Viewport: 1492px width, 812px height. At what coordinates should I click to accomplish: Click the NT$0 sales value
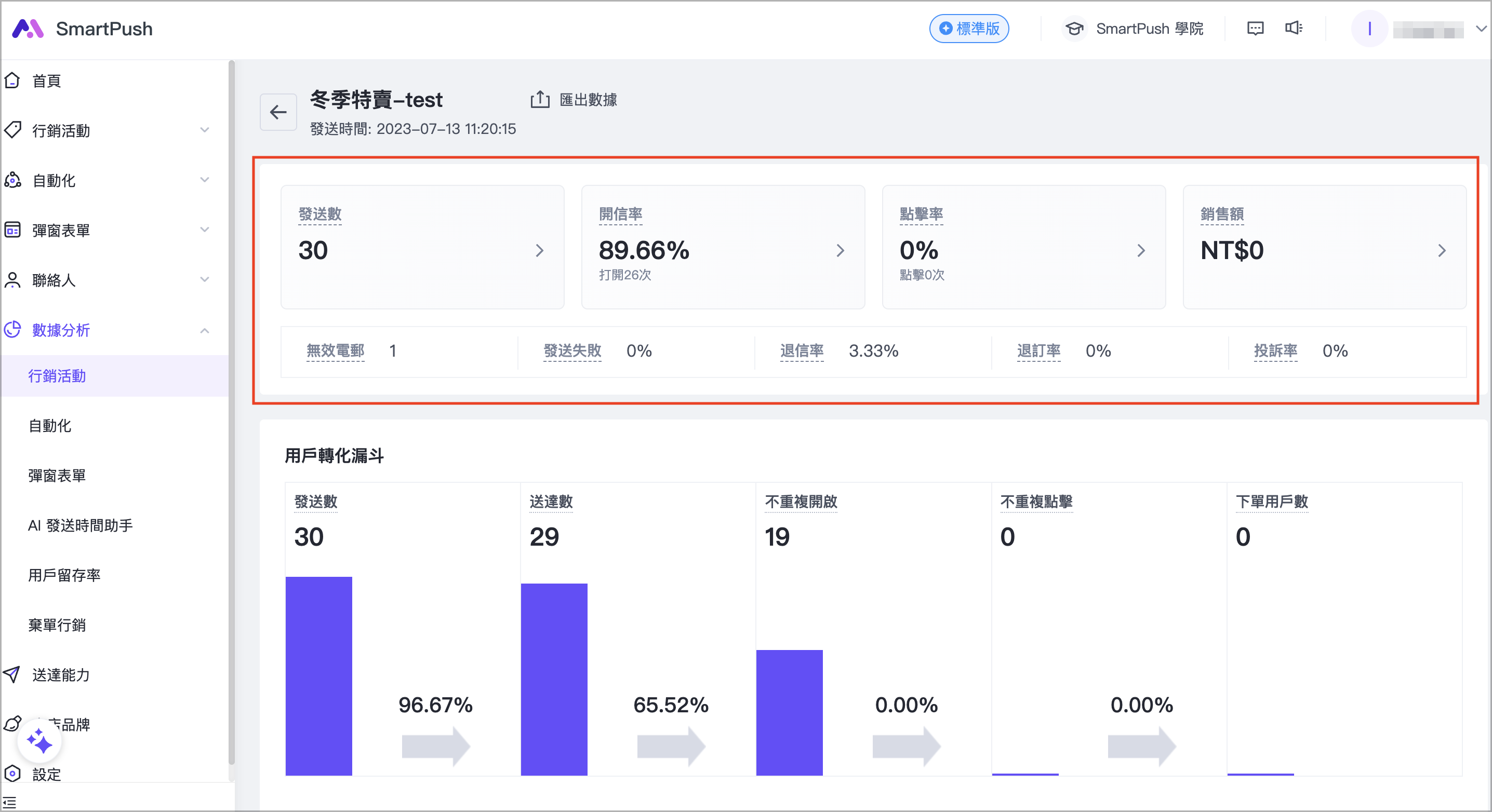coord(1232,250)
